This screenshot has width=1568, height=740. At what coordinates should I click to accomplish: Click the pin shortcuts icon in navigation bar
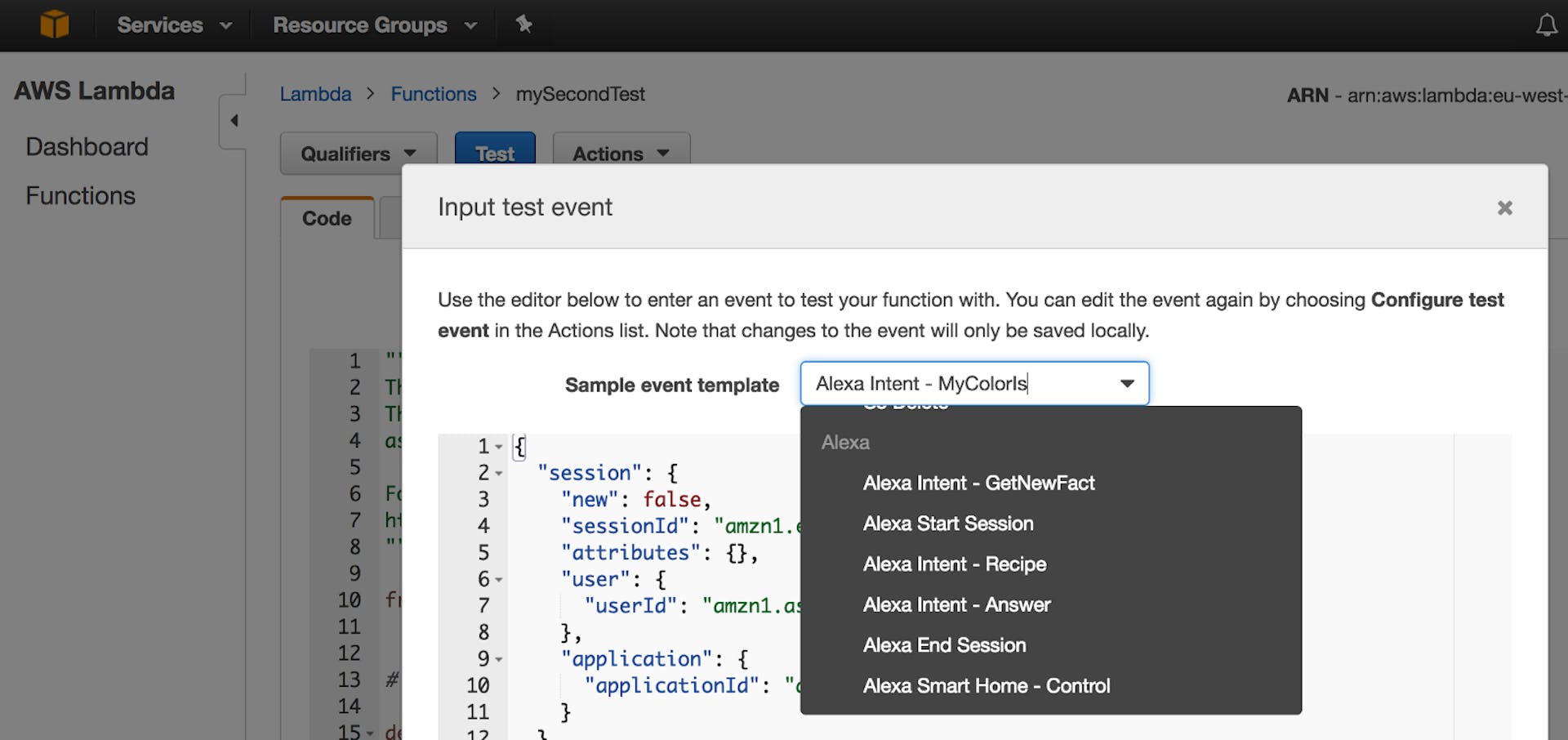523,25
